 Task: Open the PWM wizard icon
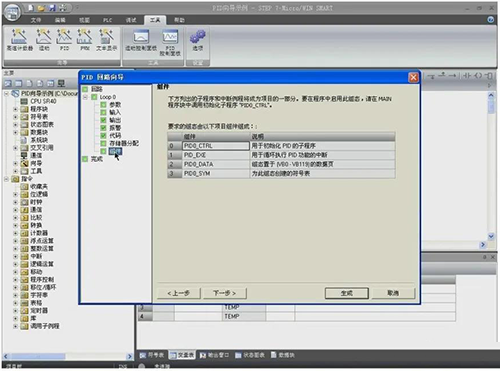pos(85,40)
